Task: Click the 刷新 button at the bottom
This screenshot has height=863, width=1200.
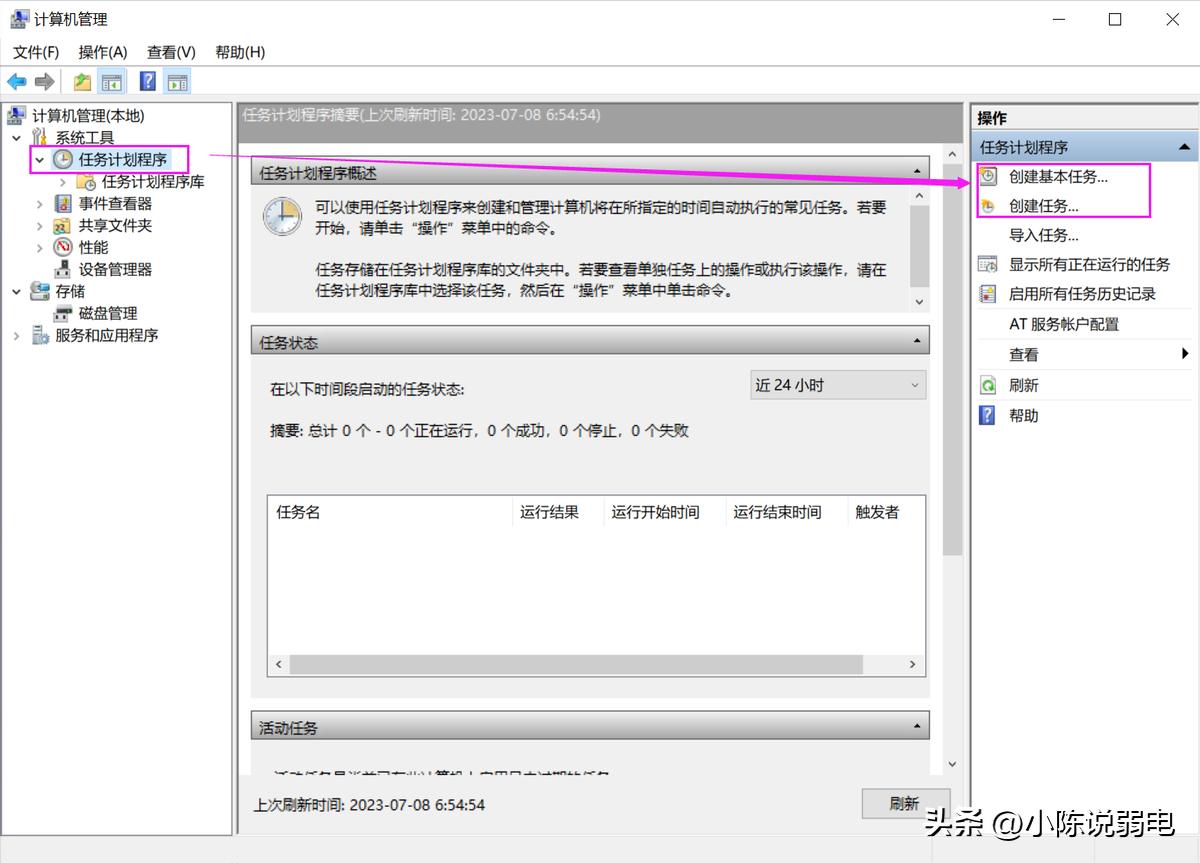Action: tap(905, 803)
